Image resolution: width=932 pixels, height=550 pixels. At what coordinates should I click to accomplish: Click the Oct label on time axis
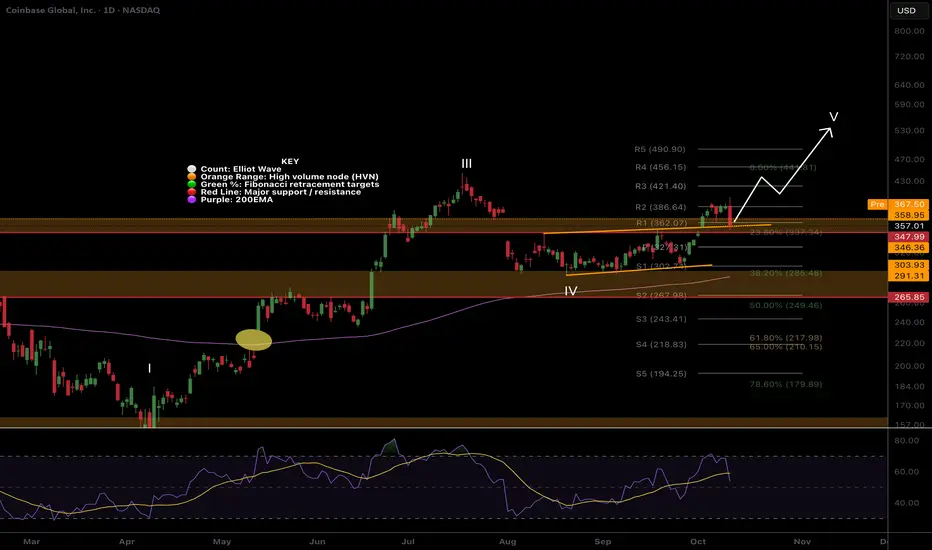[698, 542]
